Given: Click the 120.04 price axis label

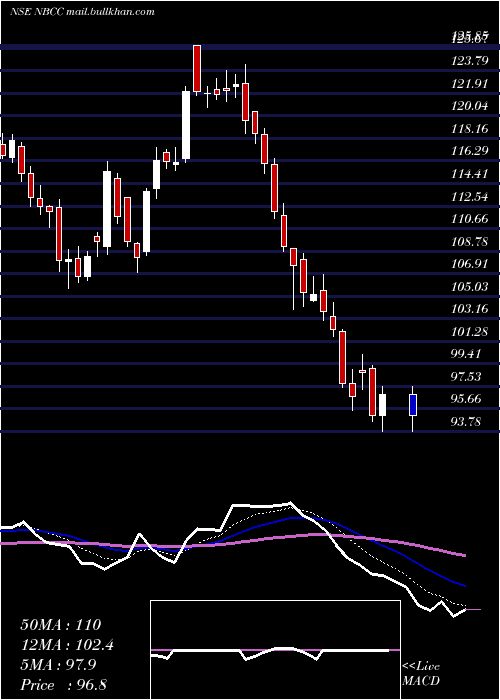Looking at the screenshot, I should [470, 106].
